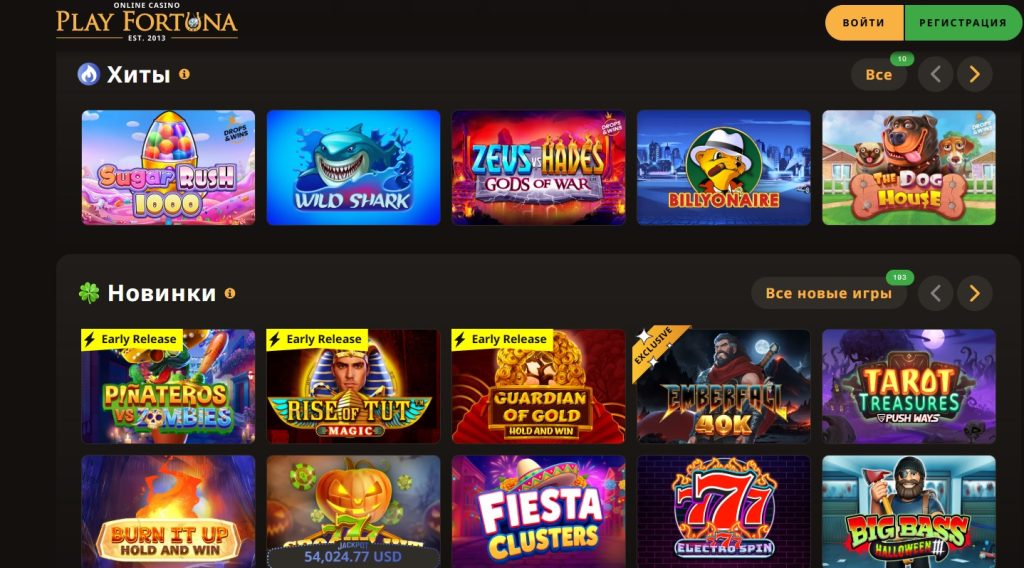The width and height of the screenshot is (1024, 568).
Task: Click the Регистрация button
Action: click(x=963, y=23)
